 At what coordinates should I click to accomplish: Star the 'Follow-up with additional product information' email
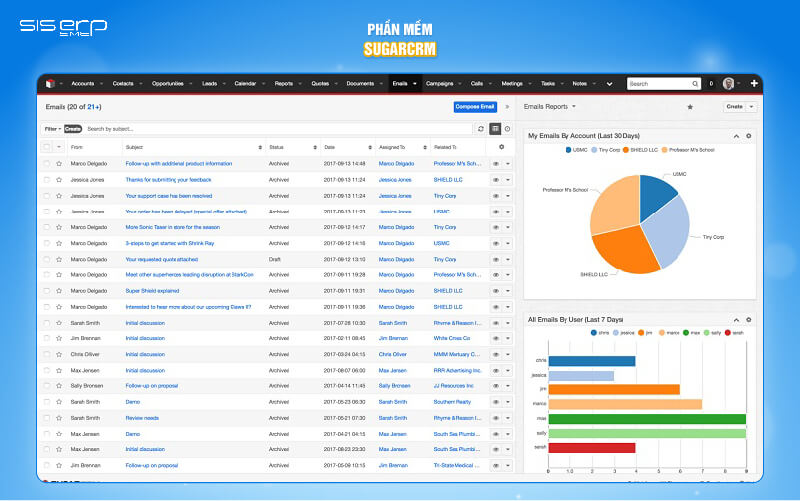click(x=59, y=164)
